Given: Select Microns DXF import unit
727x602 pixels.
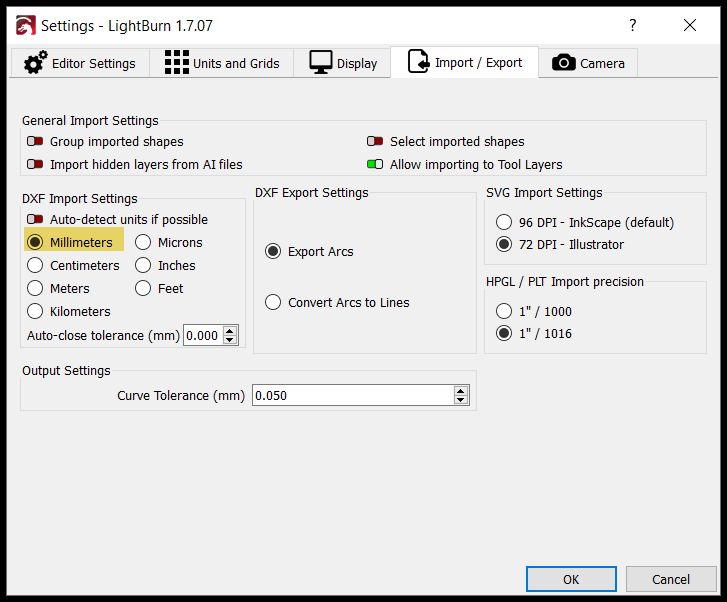Looking at the screenshot, I should point(143,242).
